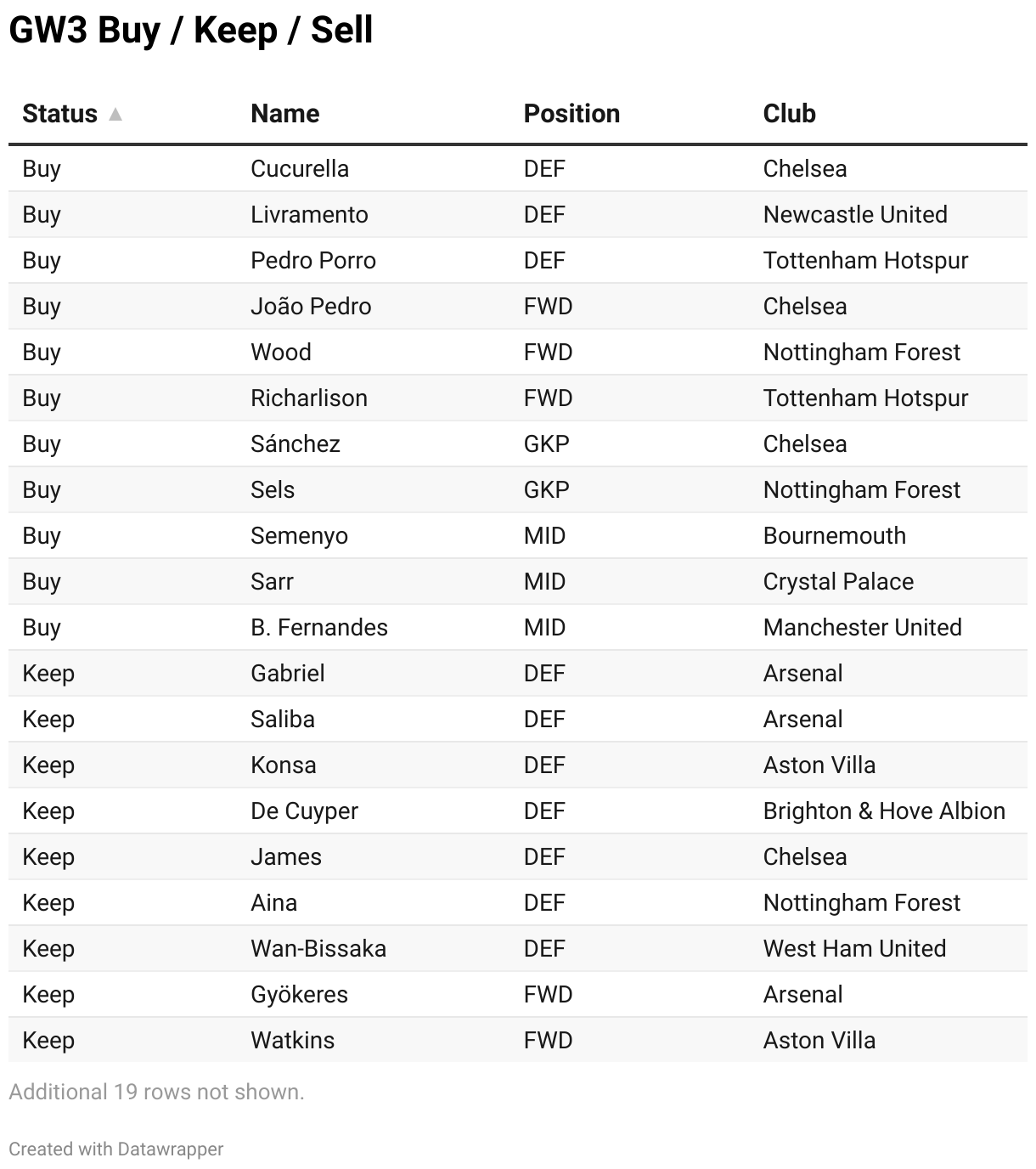Select the Sánchez goalkeeper row name
This screenshot has height=1169, width=1036.
click(296, 443)
